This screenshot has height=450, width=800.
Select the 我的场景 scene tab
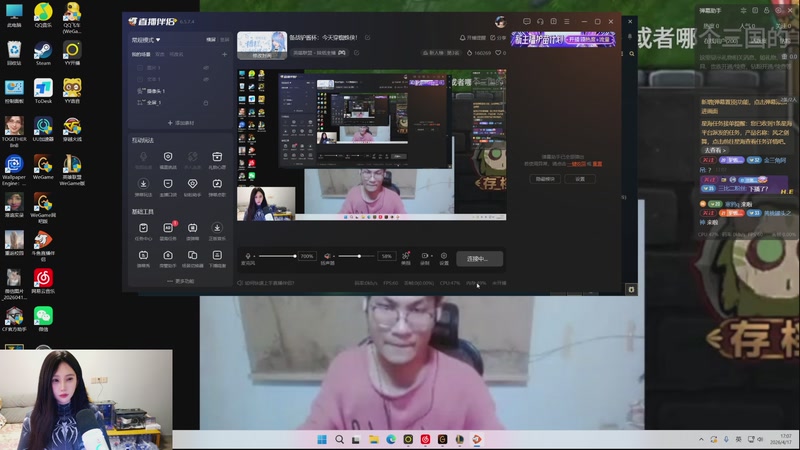pos(141,54)
